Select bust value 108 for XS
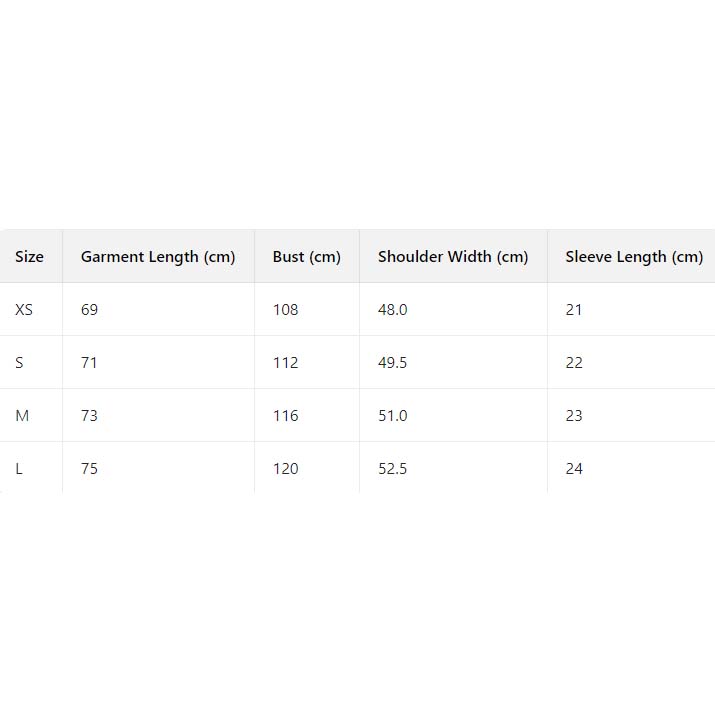 click(x=285, y=310)
